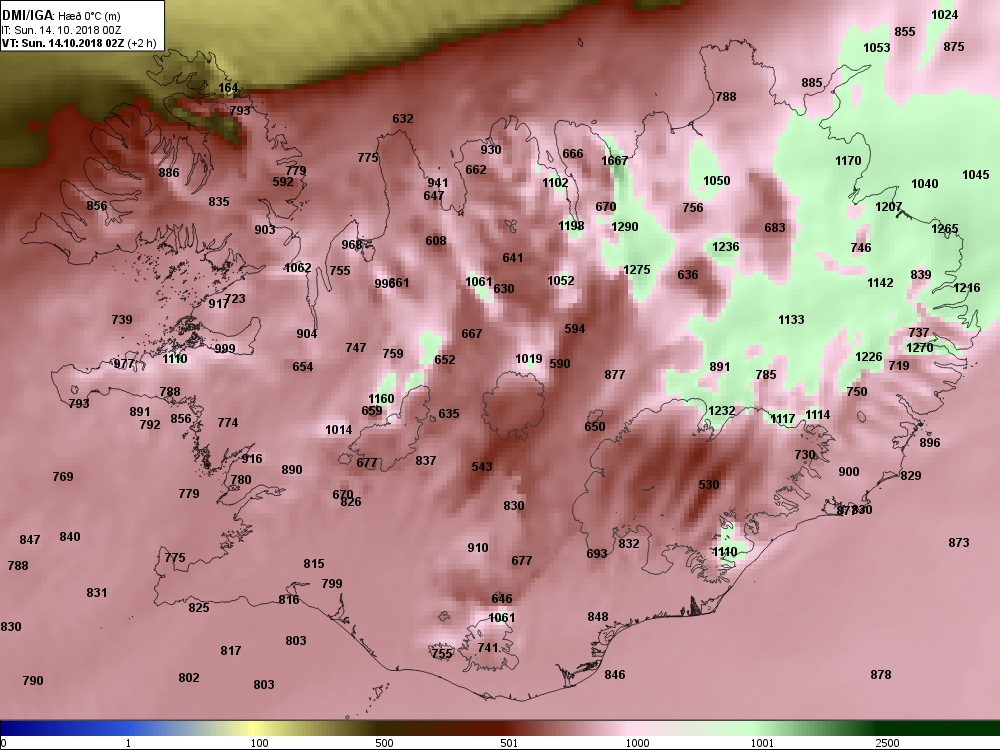Select the 1045 map value
Image resolution: width=1000 pixels, height=750 pixels.
pos(976,175)
